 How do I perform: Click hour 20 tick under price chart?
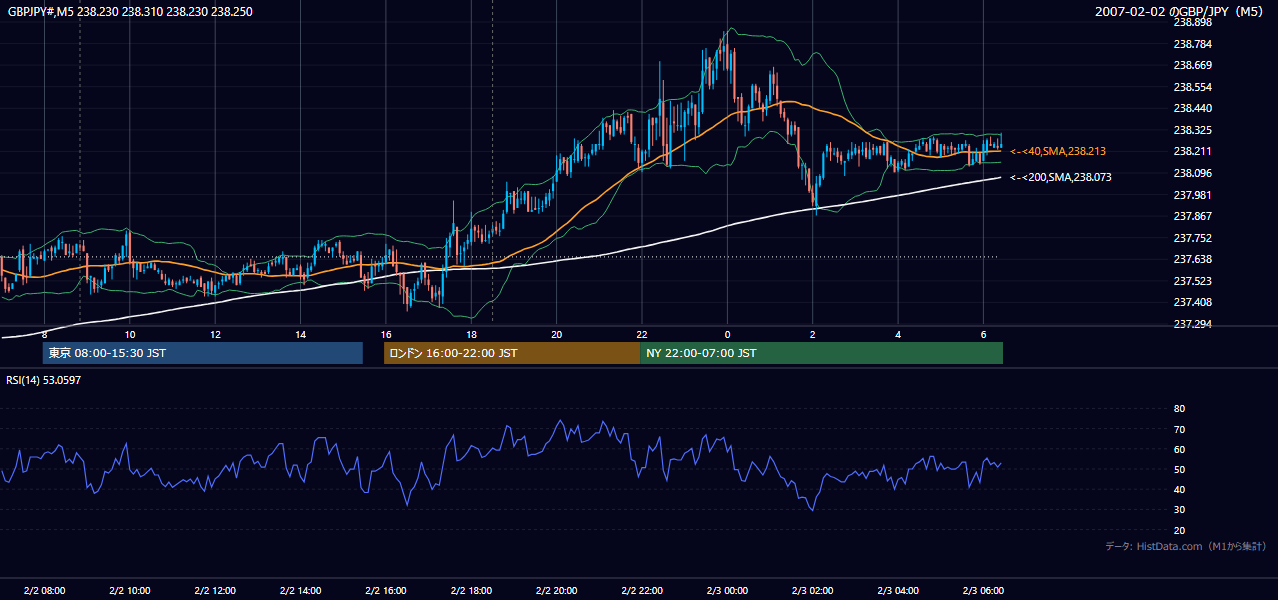[x=556, y=334]
